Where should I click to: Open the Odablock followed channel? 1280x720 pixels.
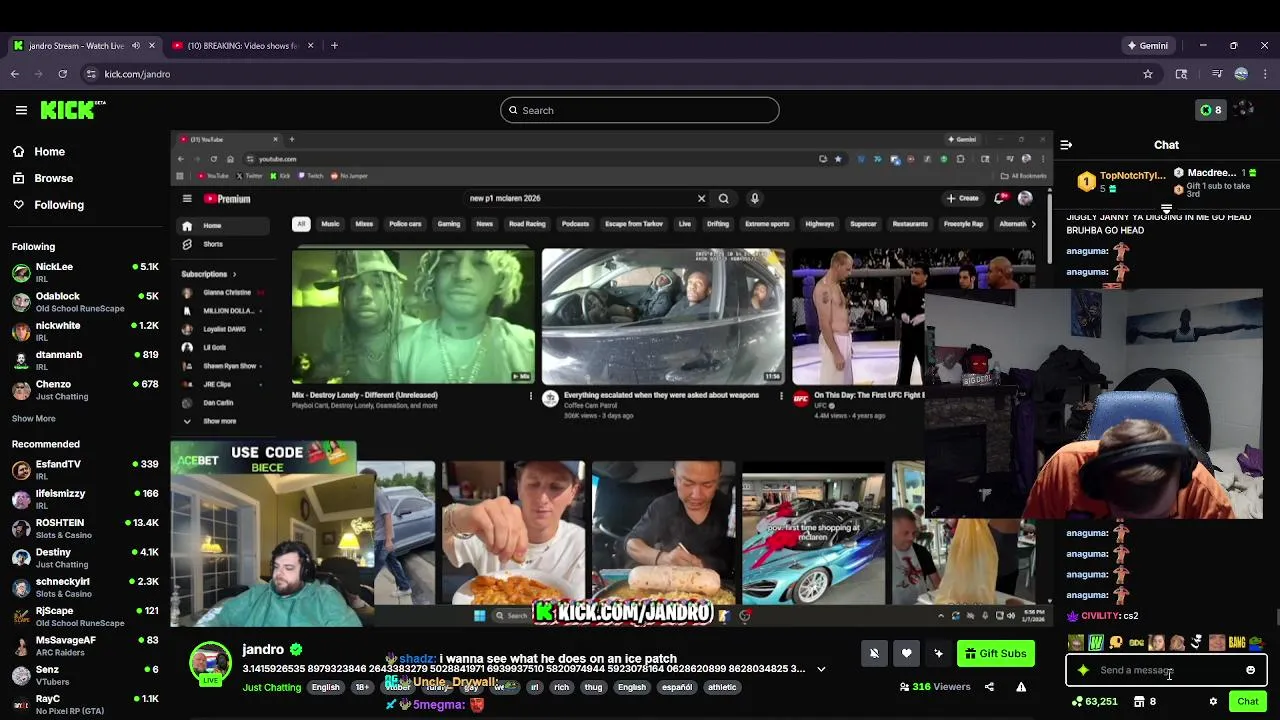tap(85, 302)
